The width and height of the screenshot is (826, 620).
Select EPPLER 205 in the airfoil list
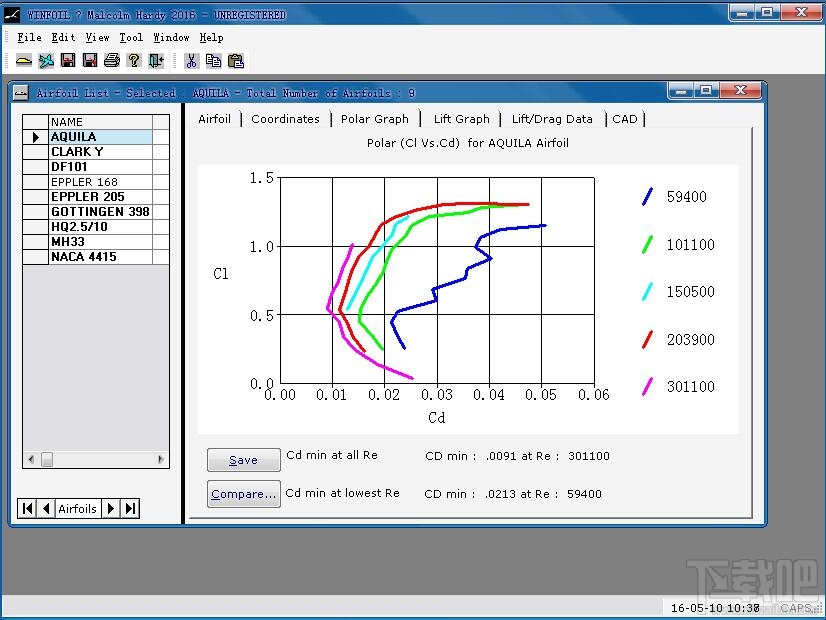(101, 196)
